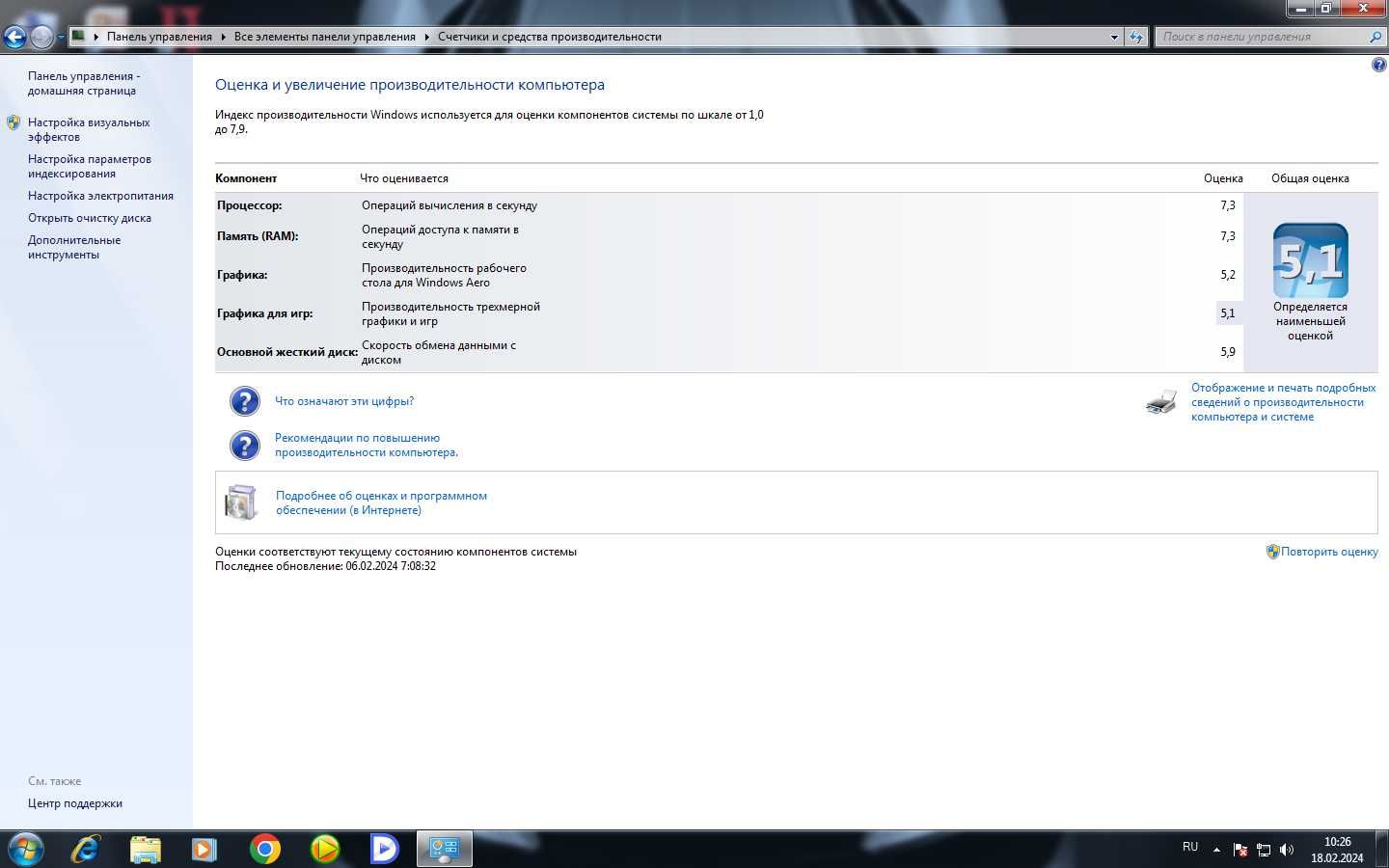Open 'Настройка электропитания' link
Viewport: 1389px width, 868px height.
pyautogui.click(x=100, y=196)
